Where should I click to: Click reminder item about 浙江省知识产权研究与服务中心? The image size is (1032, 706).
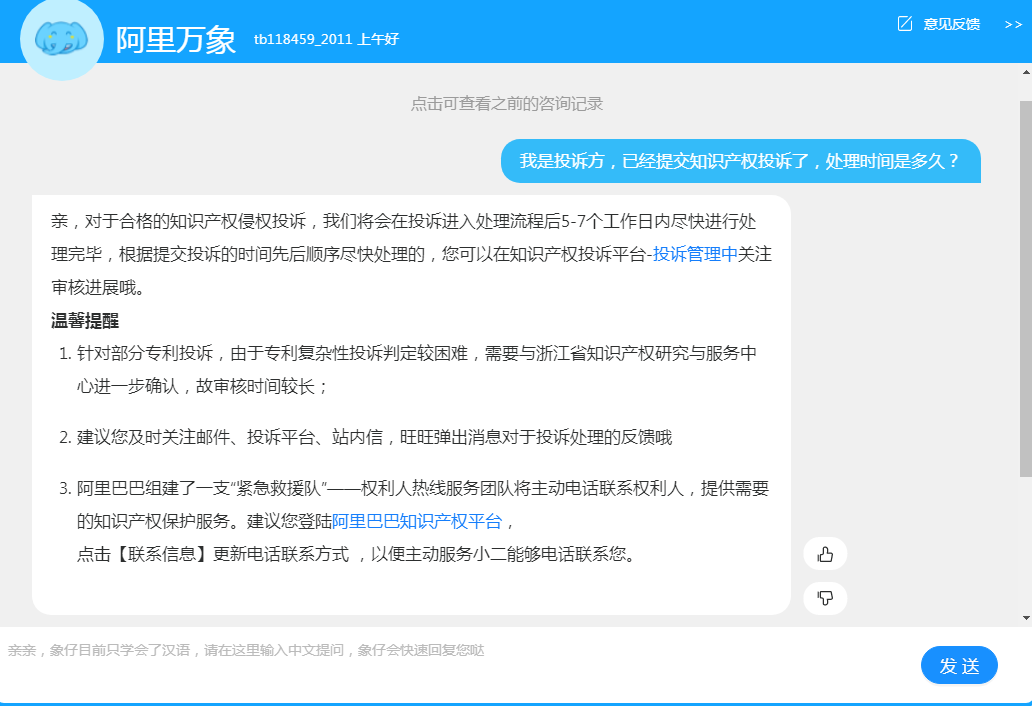(x=416, y=370)
